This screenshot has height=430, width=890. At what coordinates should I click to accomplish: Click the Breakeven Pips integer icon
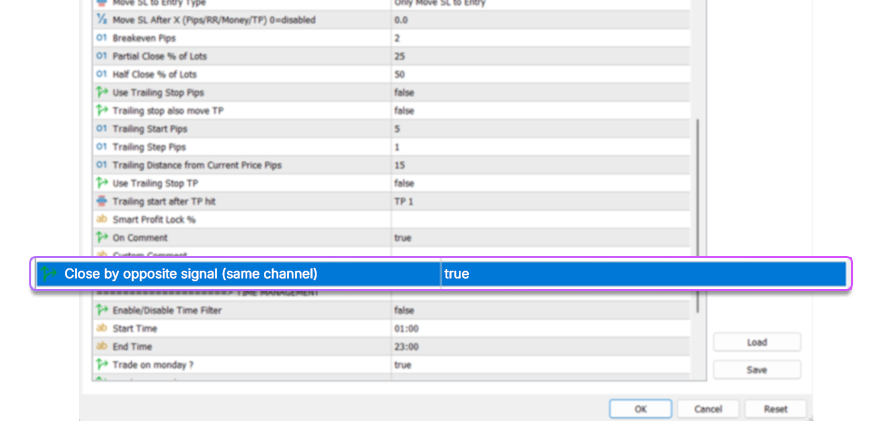click(x=101, y=38)
